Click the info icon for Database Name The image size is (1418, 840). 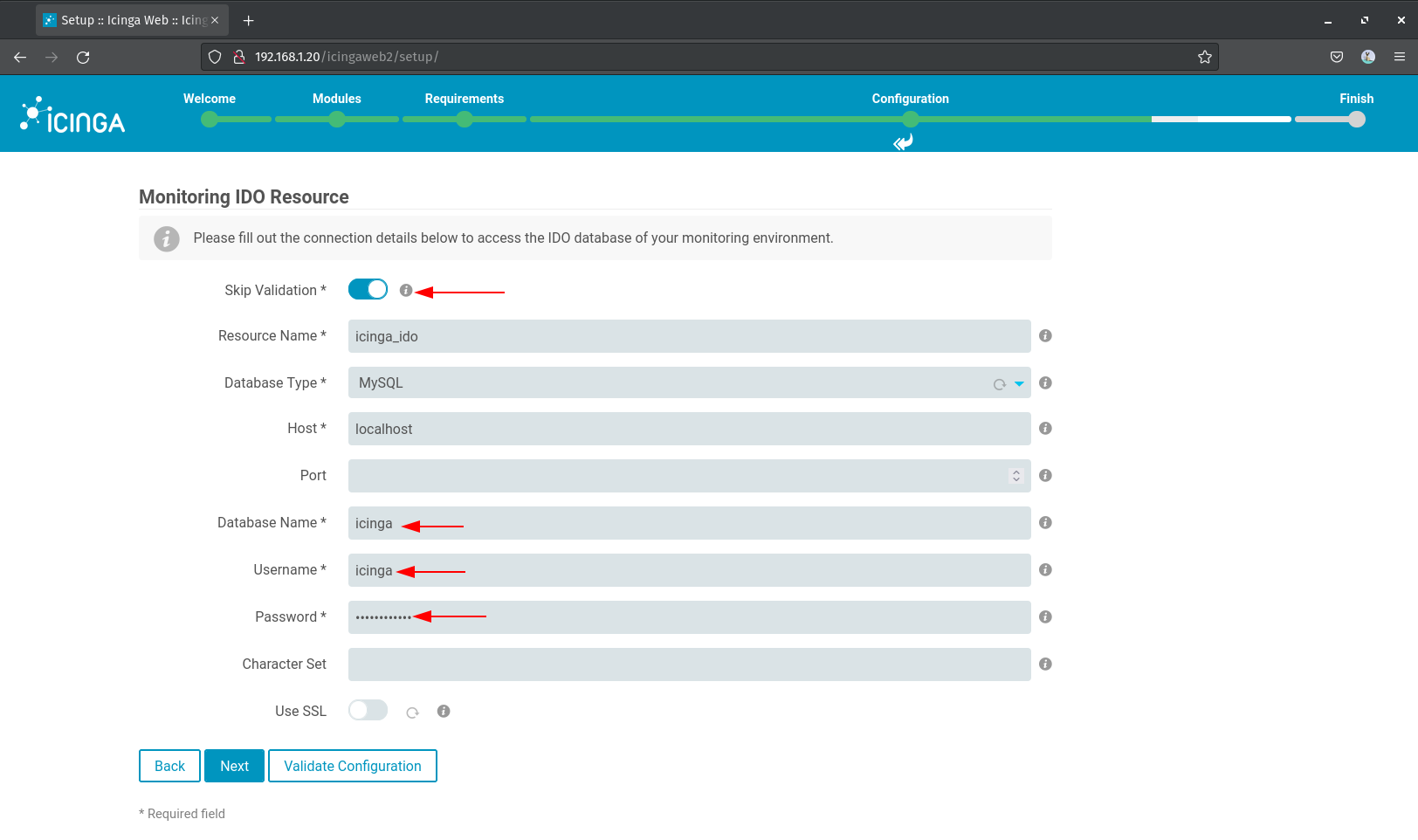[x=1045, y=522]
